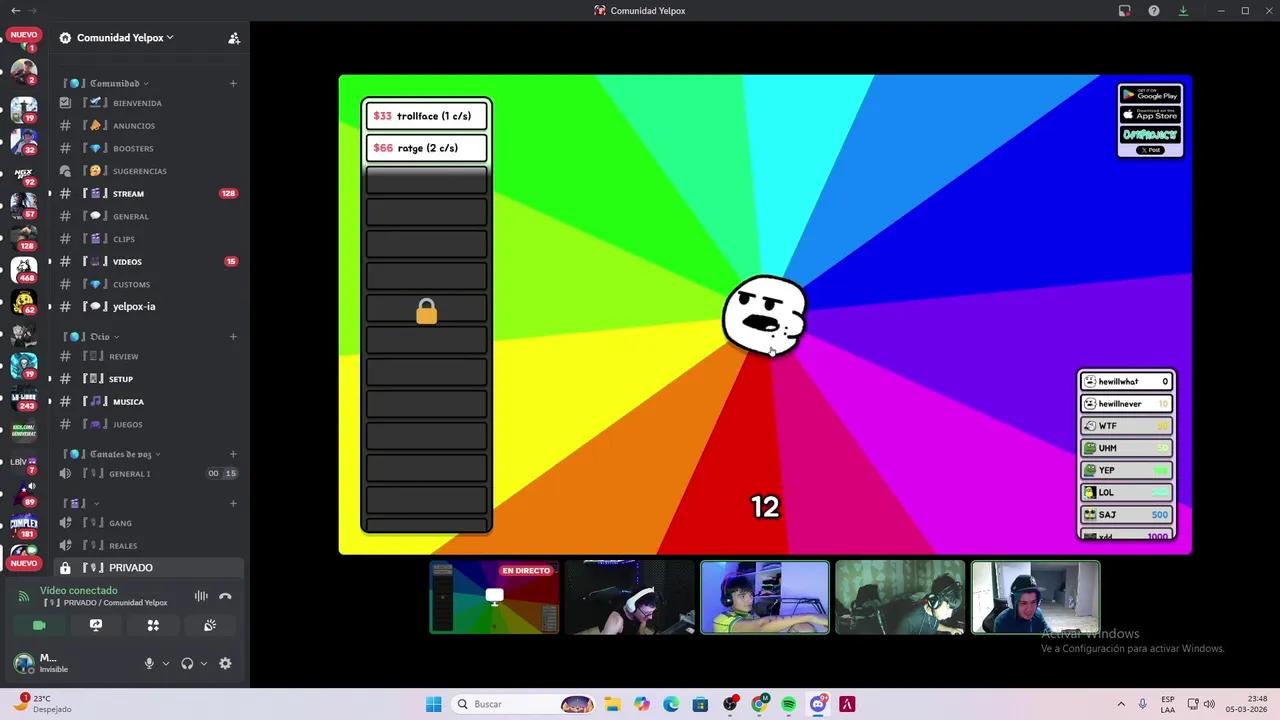Disconnect from the voice call
The width and height of the screenshot is (1280, 720).
225,596
